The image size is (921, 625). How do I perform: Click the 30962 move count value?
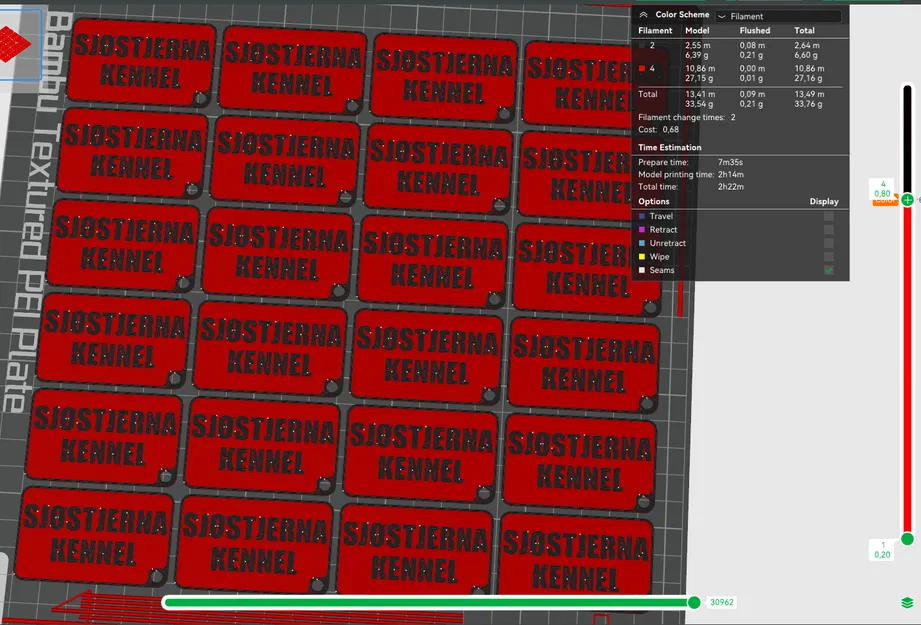722,602
